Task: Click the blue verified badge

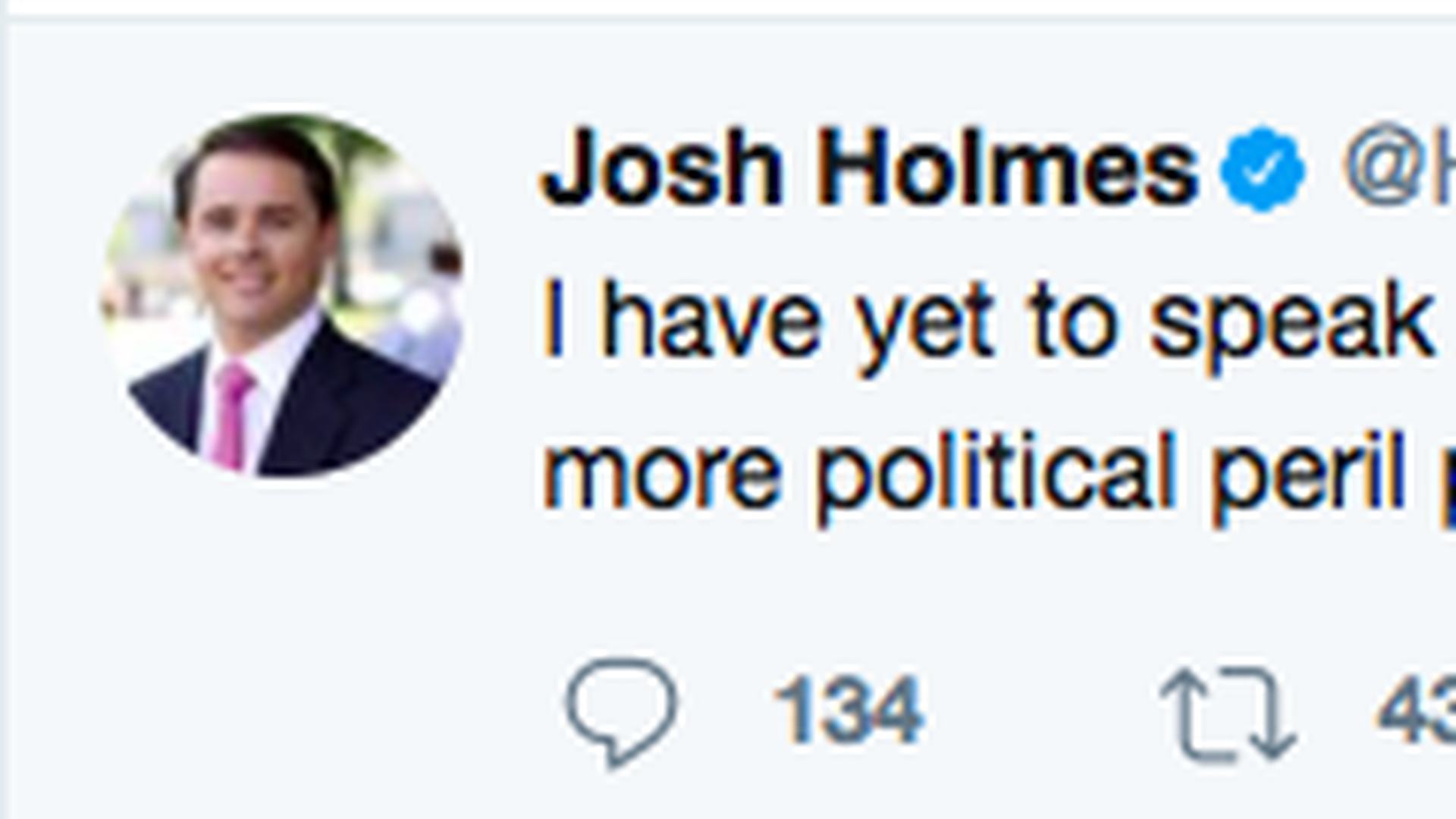Action: (1262, 168)
